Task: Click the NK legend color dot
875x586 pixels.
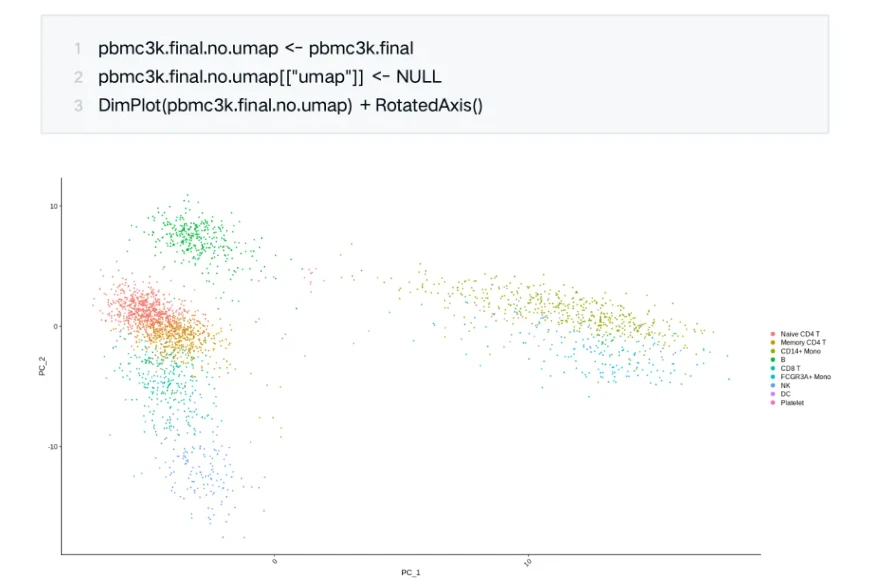Action: [x=773, y=385]
